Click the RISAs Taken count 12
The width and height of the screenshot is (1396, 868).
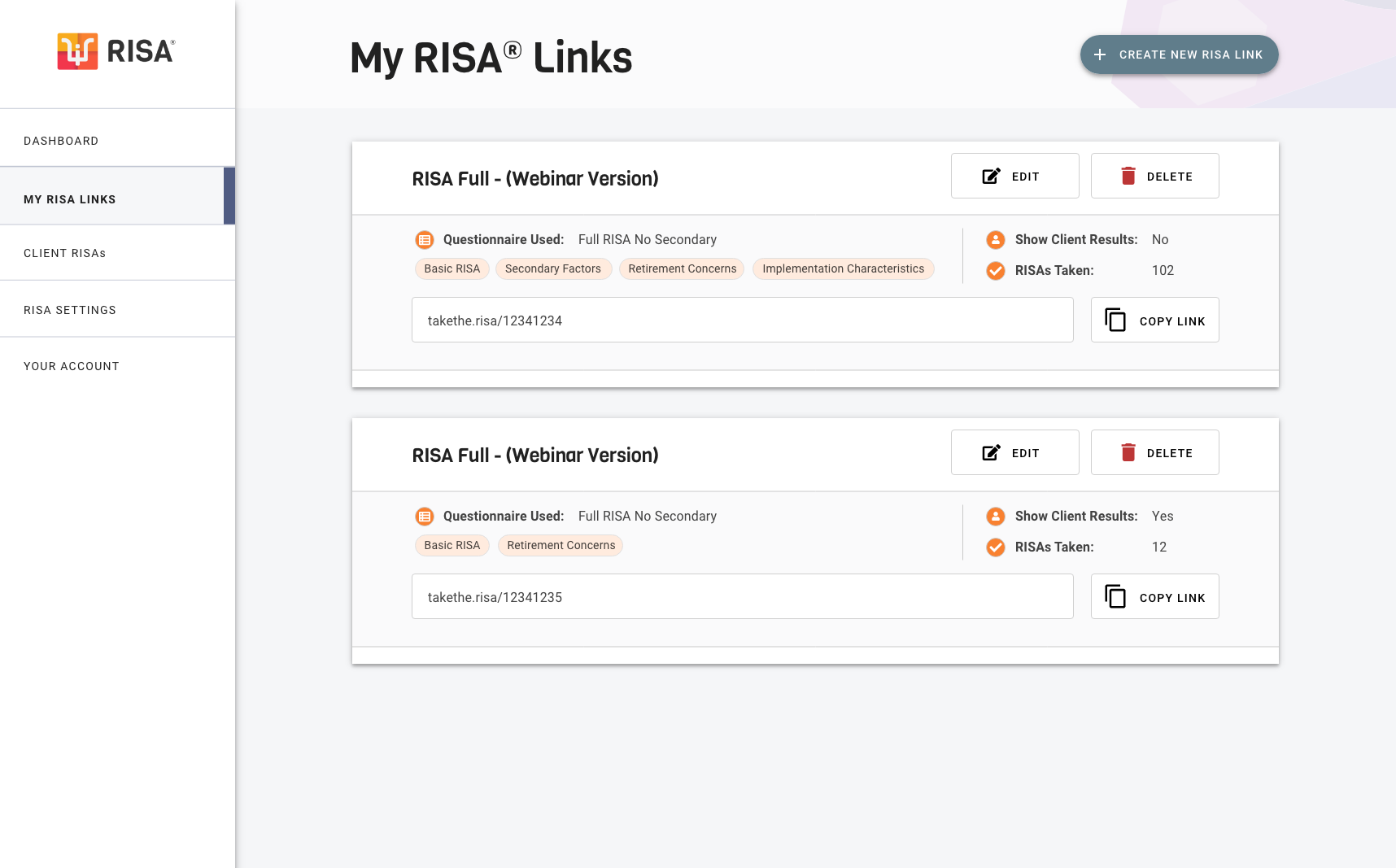[1159, 547]
